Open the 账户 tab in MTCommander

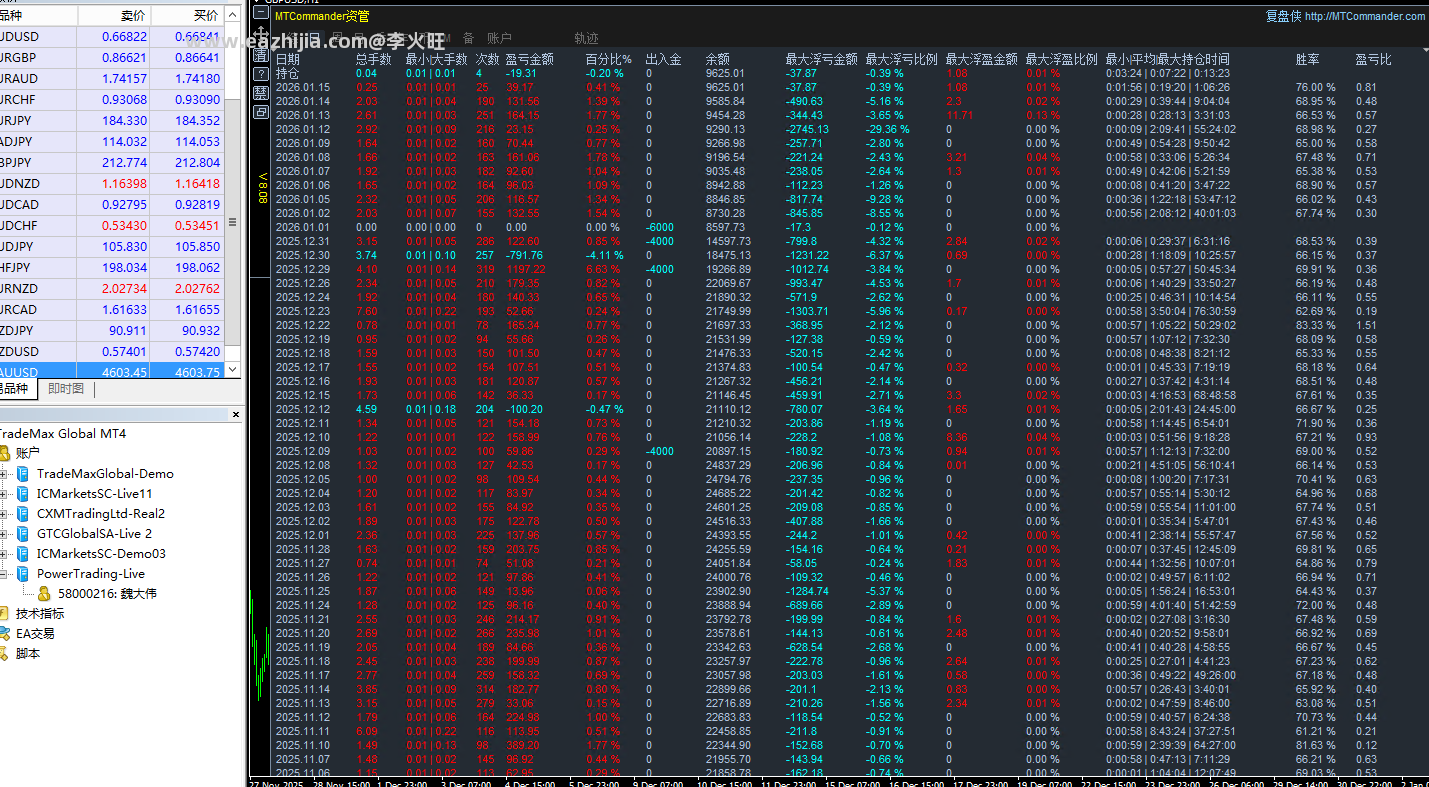click(x=499, y=38)
